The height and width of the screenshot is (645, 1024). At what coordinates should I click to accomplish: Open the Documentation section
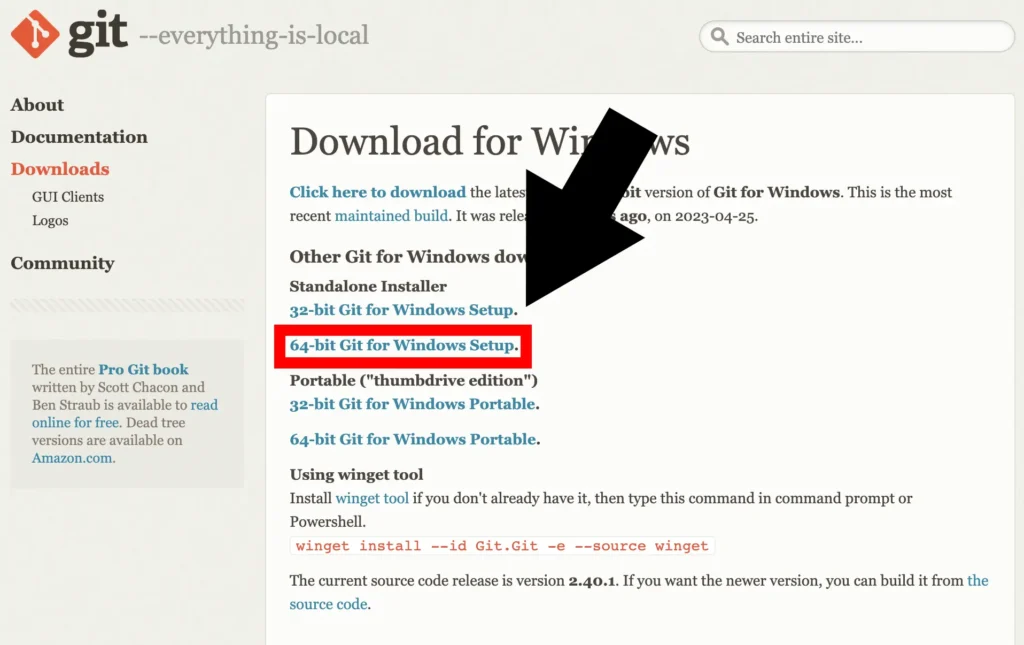79,137
